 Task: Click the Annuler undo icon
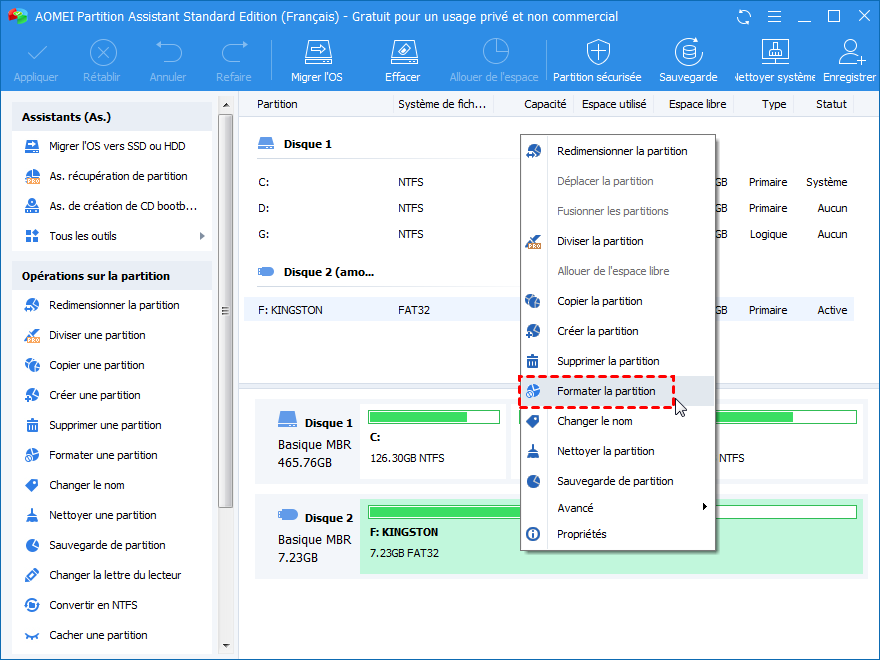point(168,52)
